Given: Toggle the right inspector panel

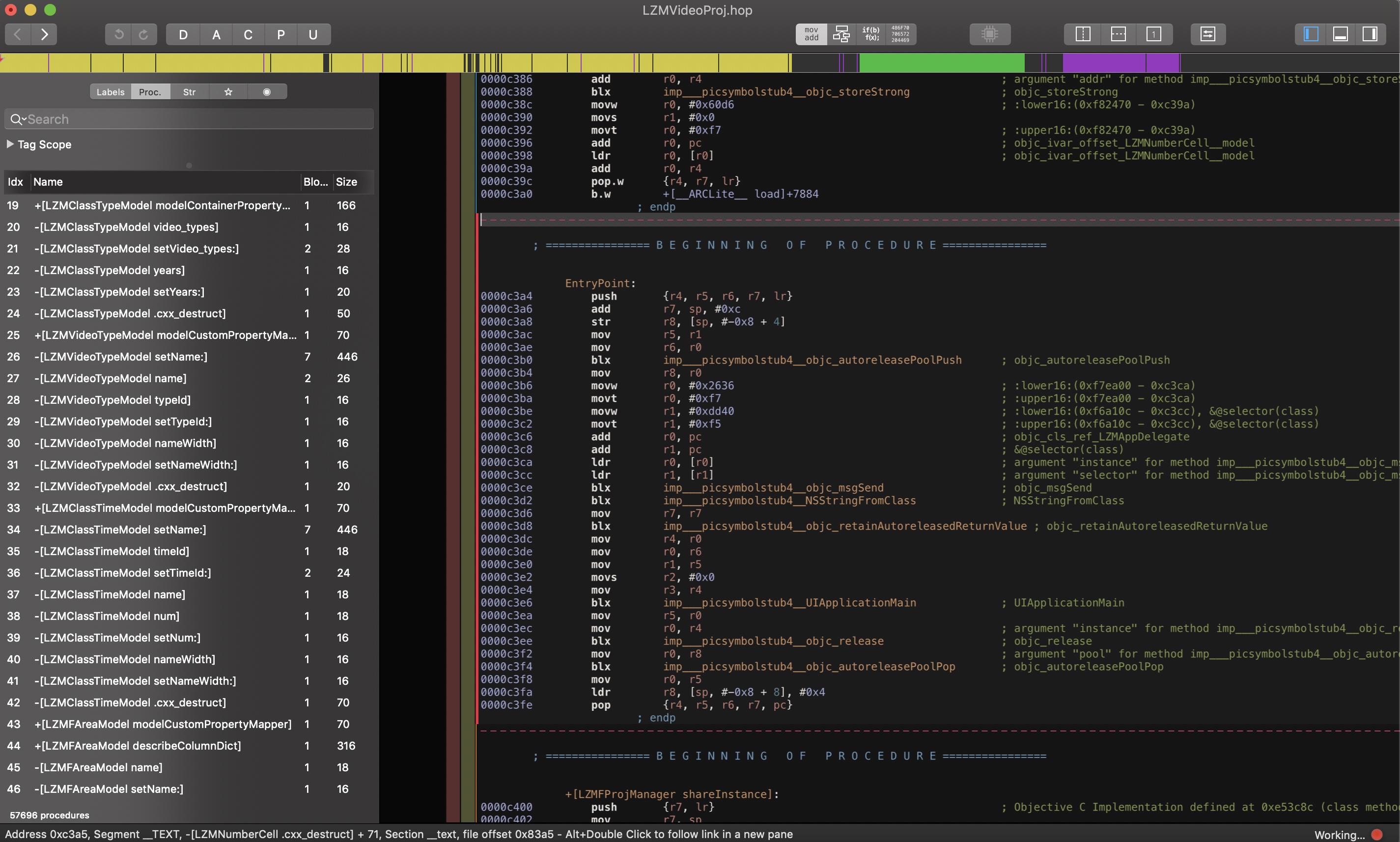Looking at the screenshot, I should (1370, 34).
